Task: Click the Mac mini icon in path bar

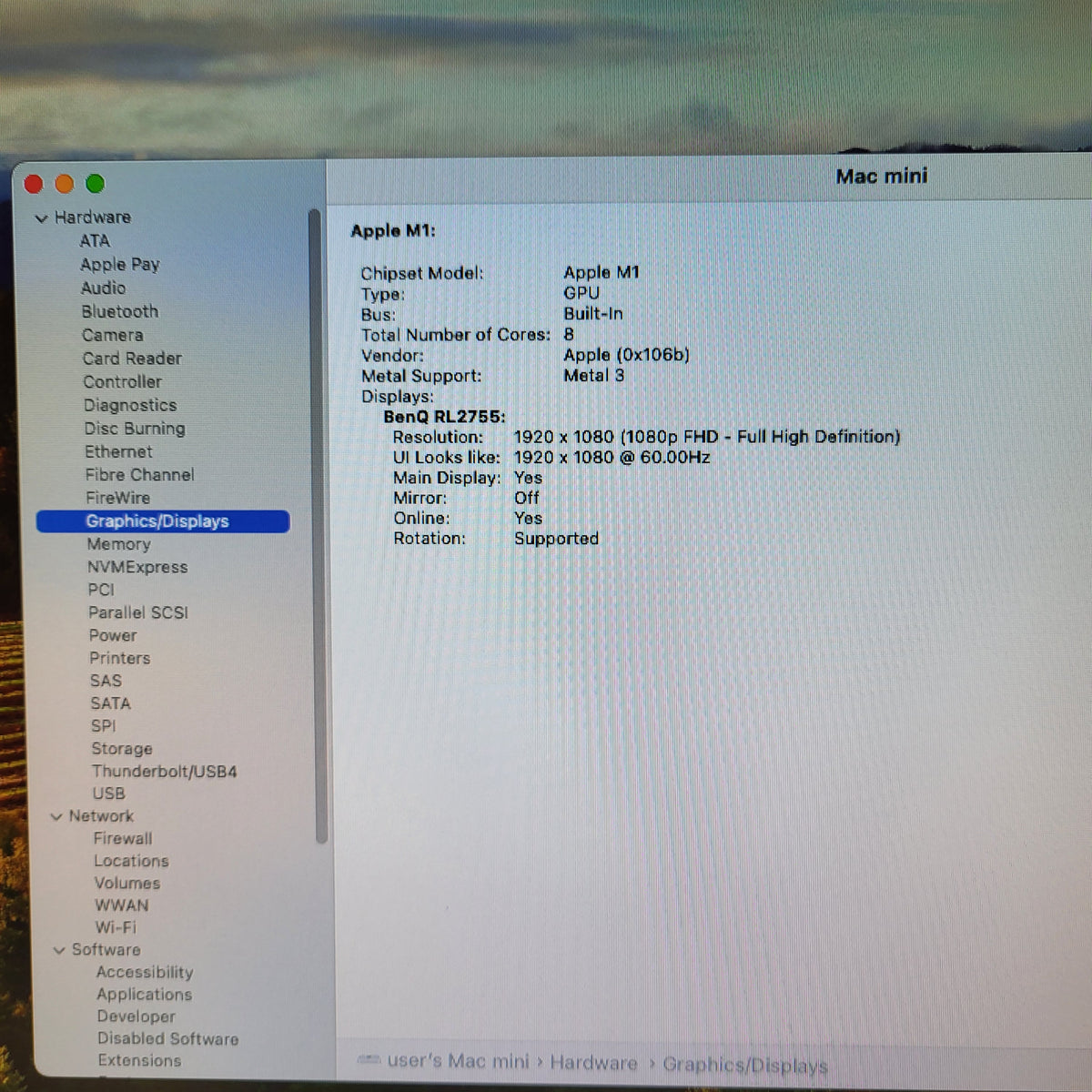Action: point(369,1060)
